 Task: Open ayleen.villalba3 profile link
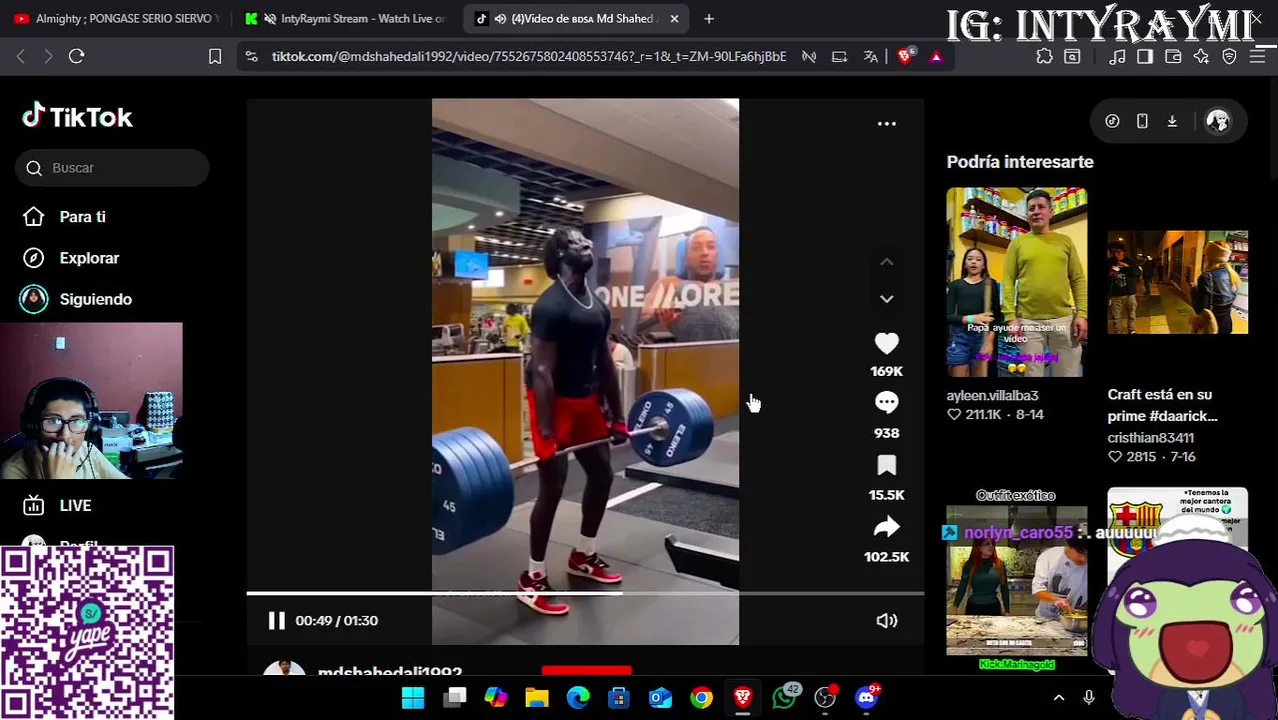(992, 396)
